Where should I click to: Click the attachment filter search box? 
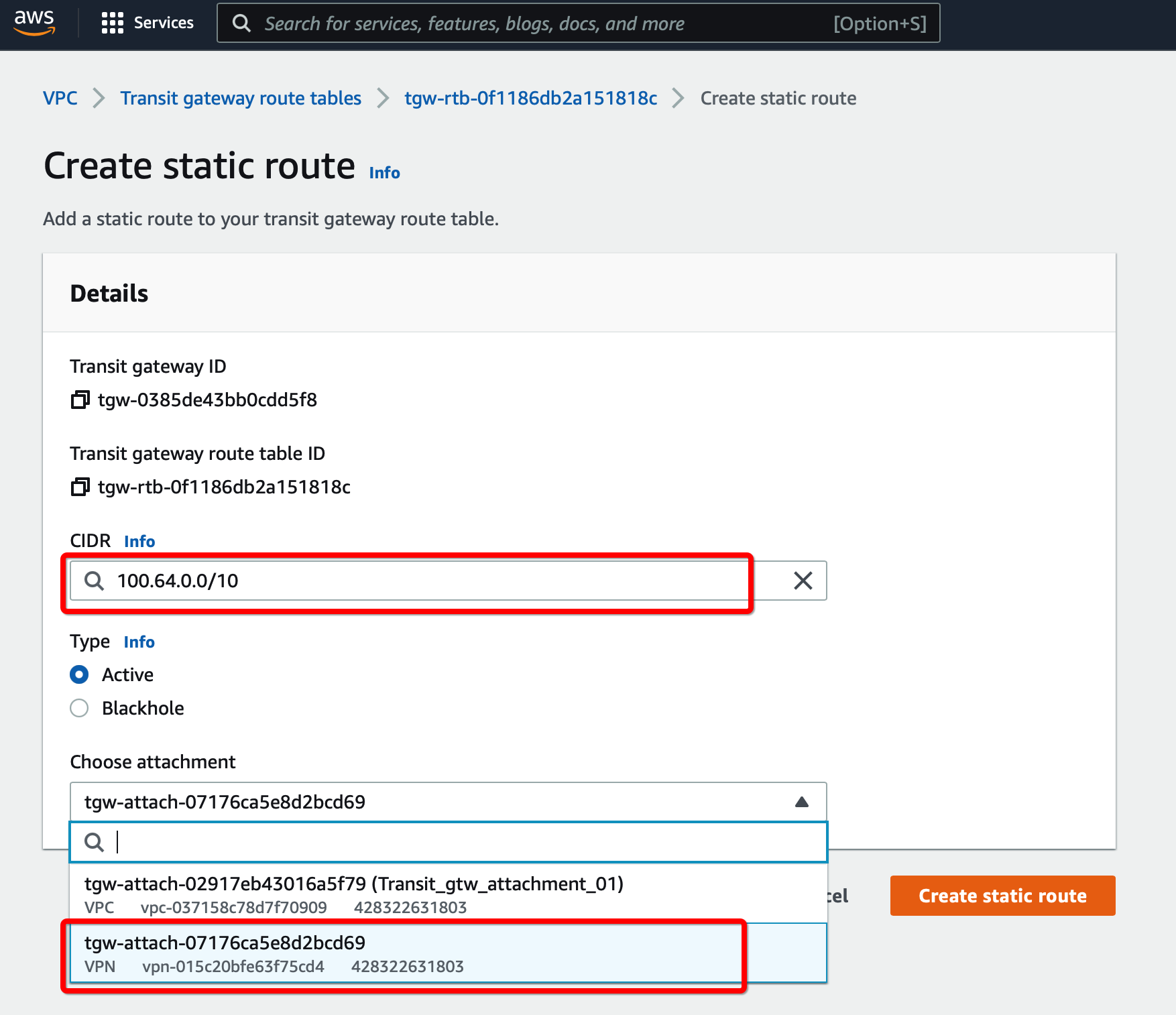tap(448, 842)
